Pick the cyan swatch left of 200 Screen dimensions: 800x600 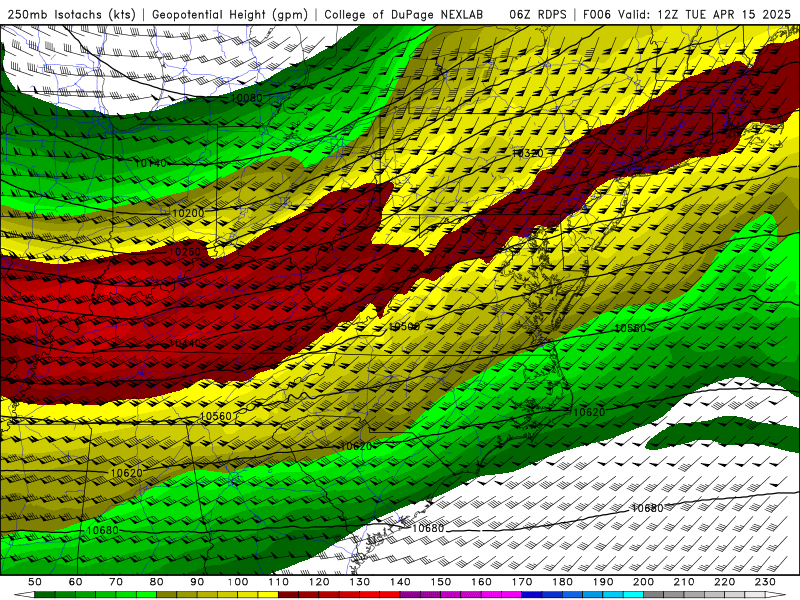pyautogui.click(x=633, y=595)
